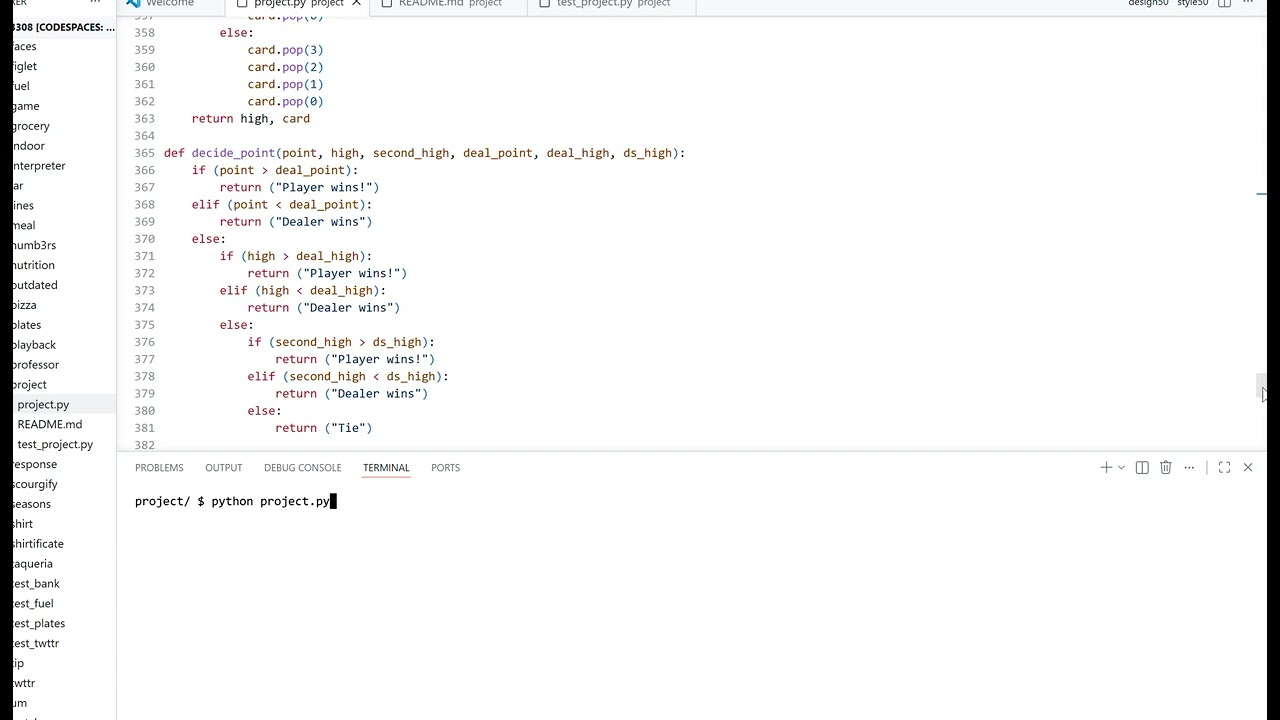
Task: Close the project.py editor tab
Action: [x=356, y=4]
